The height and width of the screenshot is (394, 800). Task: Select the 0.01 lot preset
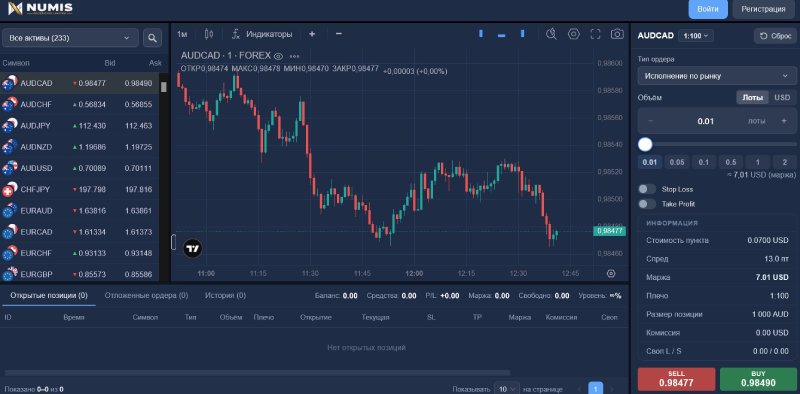[649, 162]
